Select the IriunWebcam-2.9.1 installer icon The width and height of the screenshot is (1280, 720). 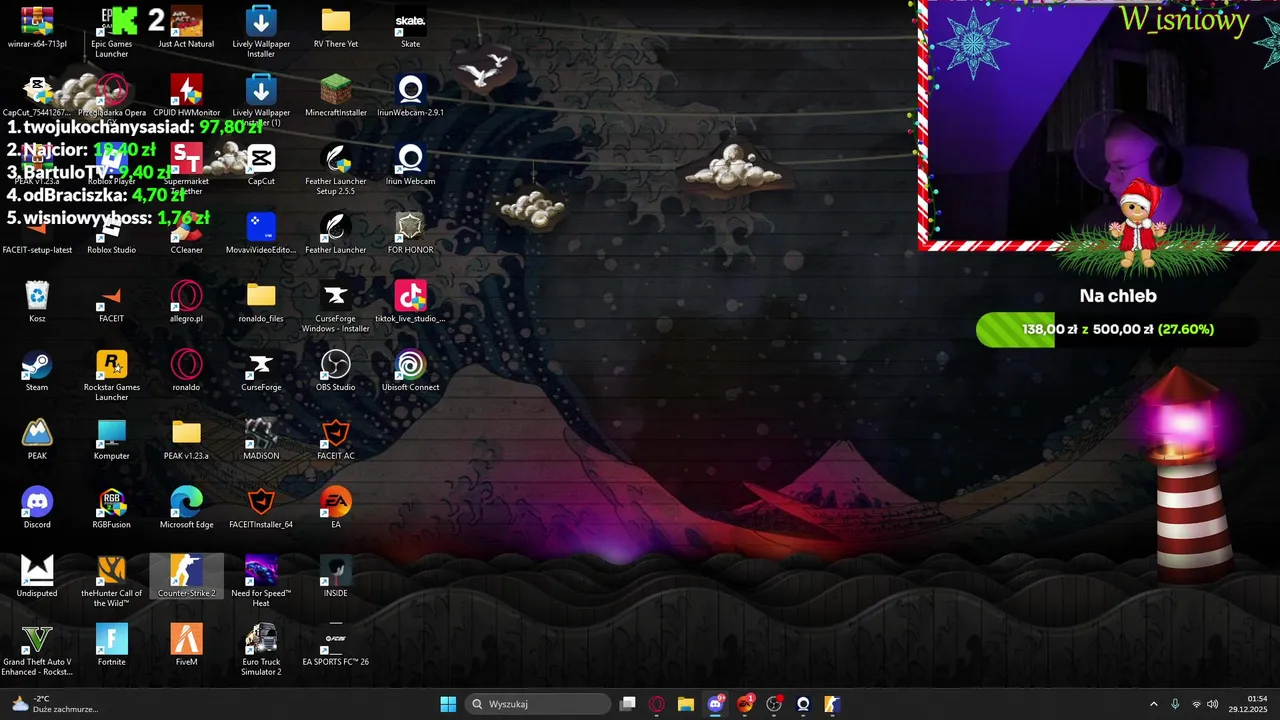point(410,96)
